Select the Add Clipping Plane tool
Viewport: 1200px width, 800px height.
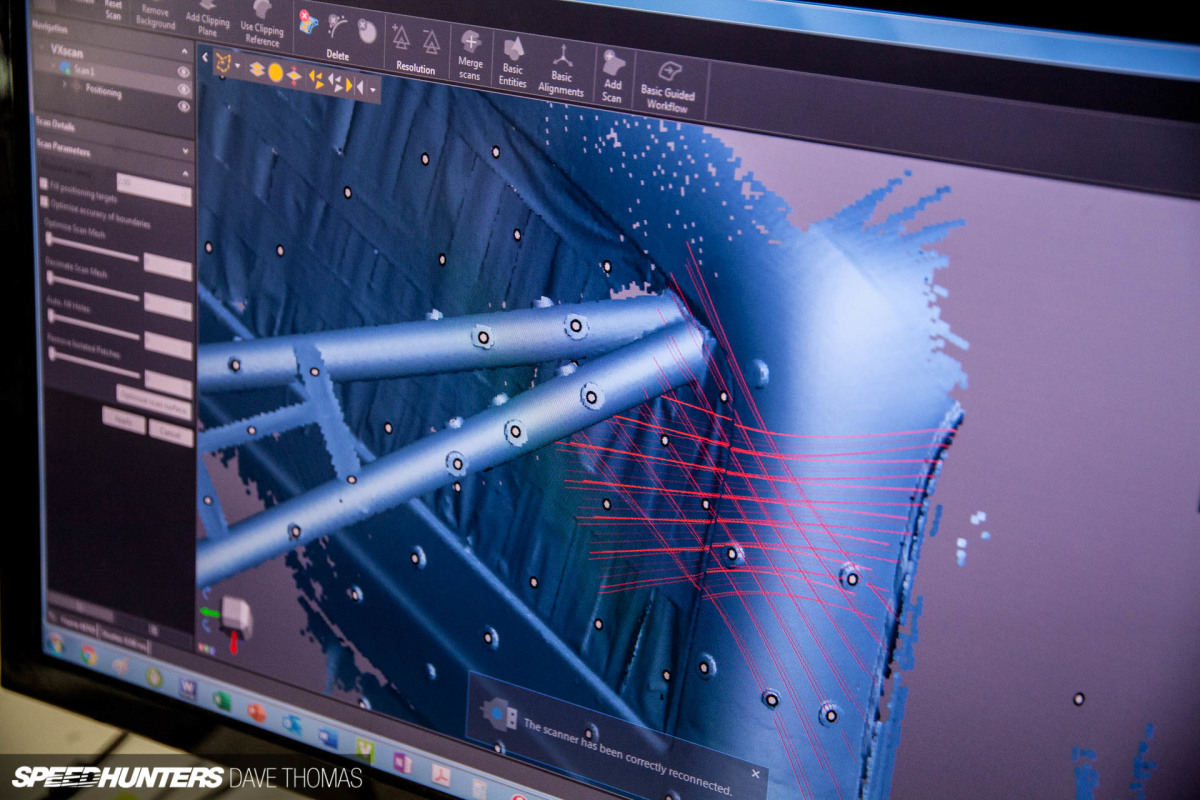point(207,17)
